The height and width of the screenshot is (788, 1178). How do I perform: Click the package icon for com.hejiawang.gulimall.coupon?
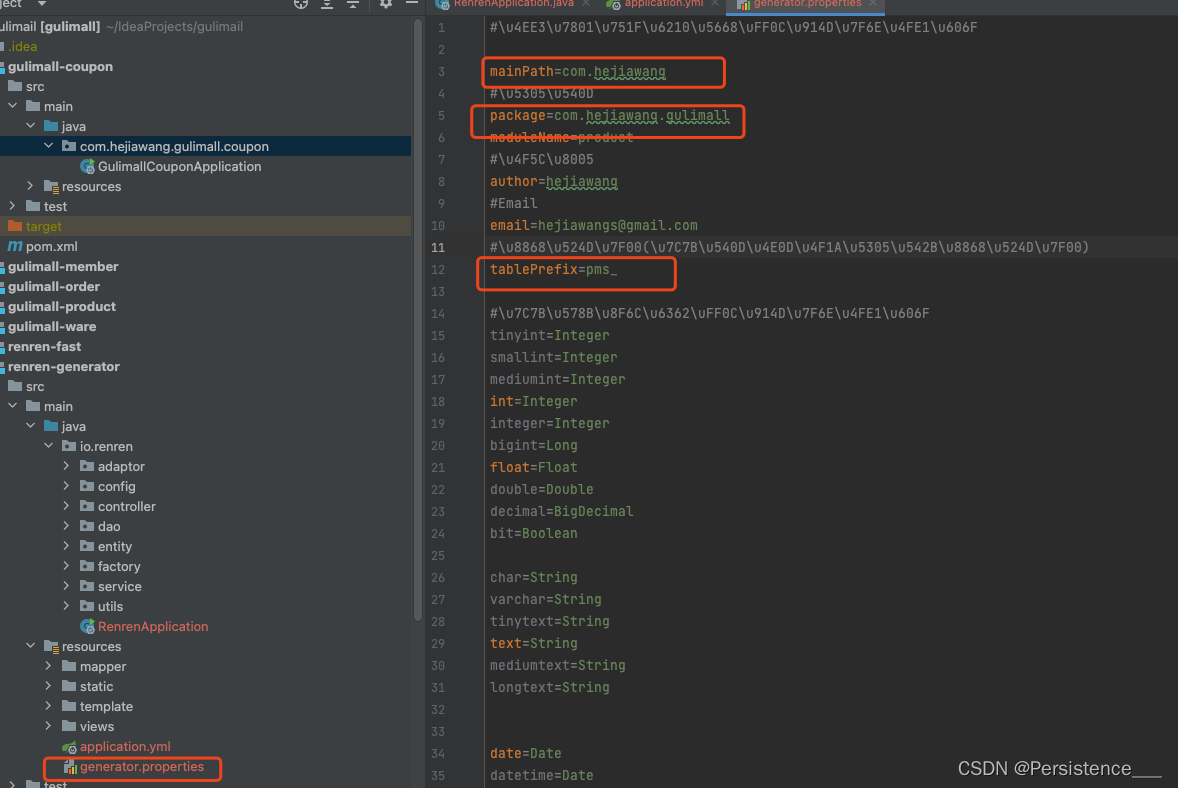(x=69, y=146)
